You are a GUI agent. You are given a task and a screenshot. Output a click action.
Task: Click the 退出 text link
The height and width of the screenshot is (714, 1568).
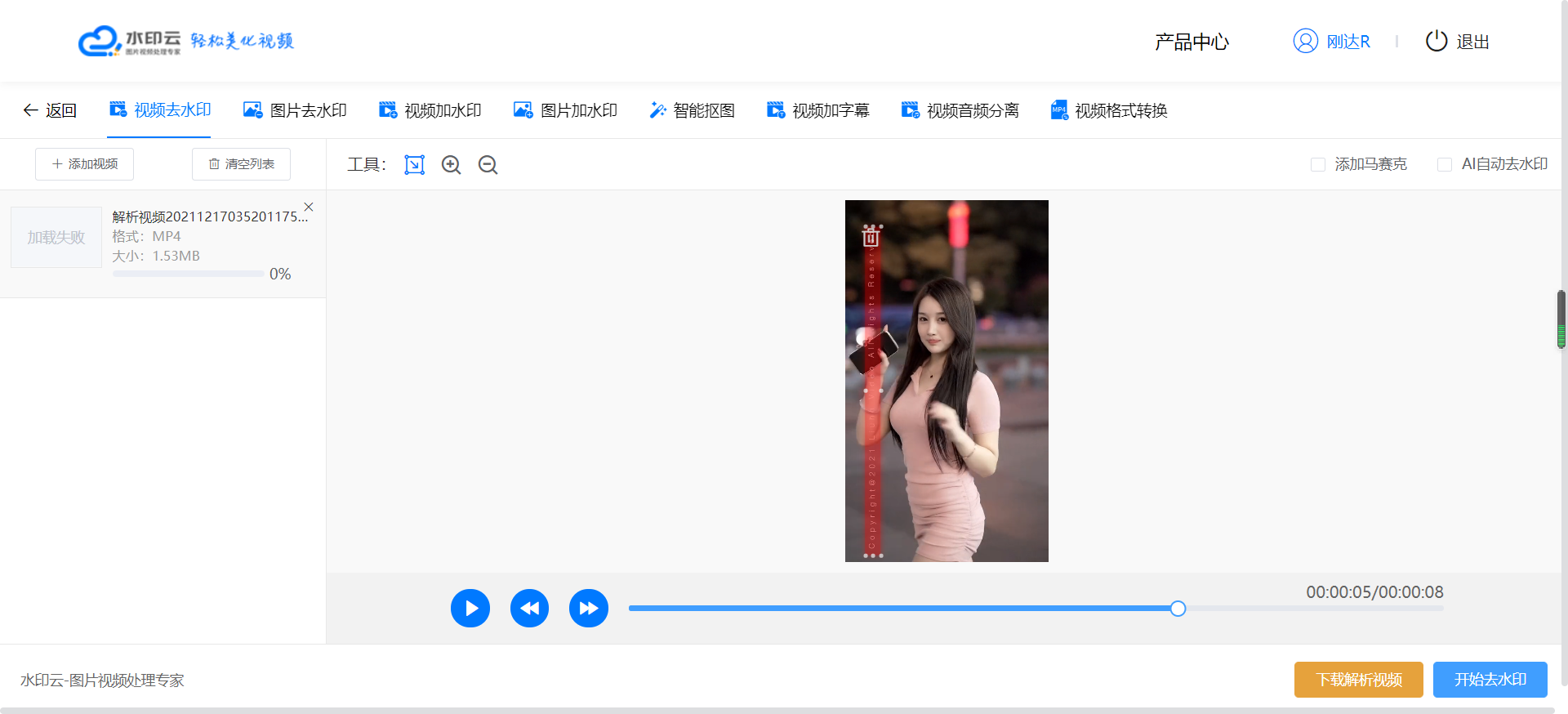(1473, 42)
